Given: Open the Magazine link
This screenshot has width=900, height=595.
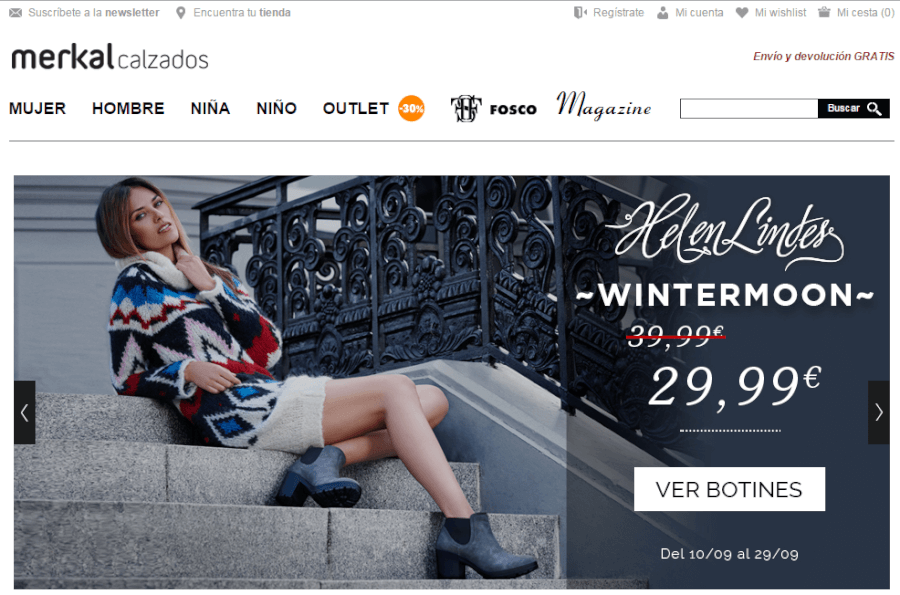Looking at the screenshot, I should pos(603,106).
